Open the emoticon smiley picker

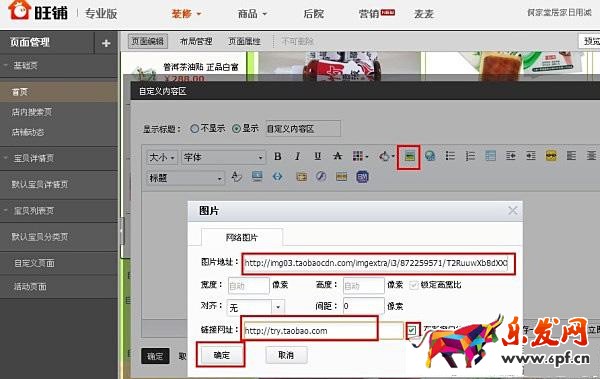click(551, 156)
